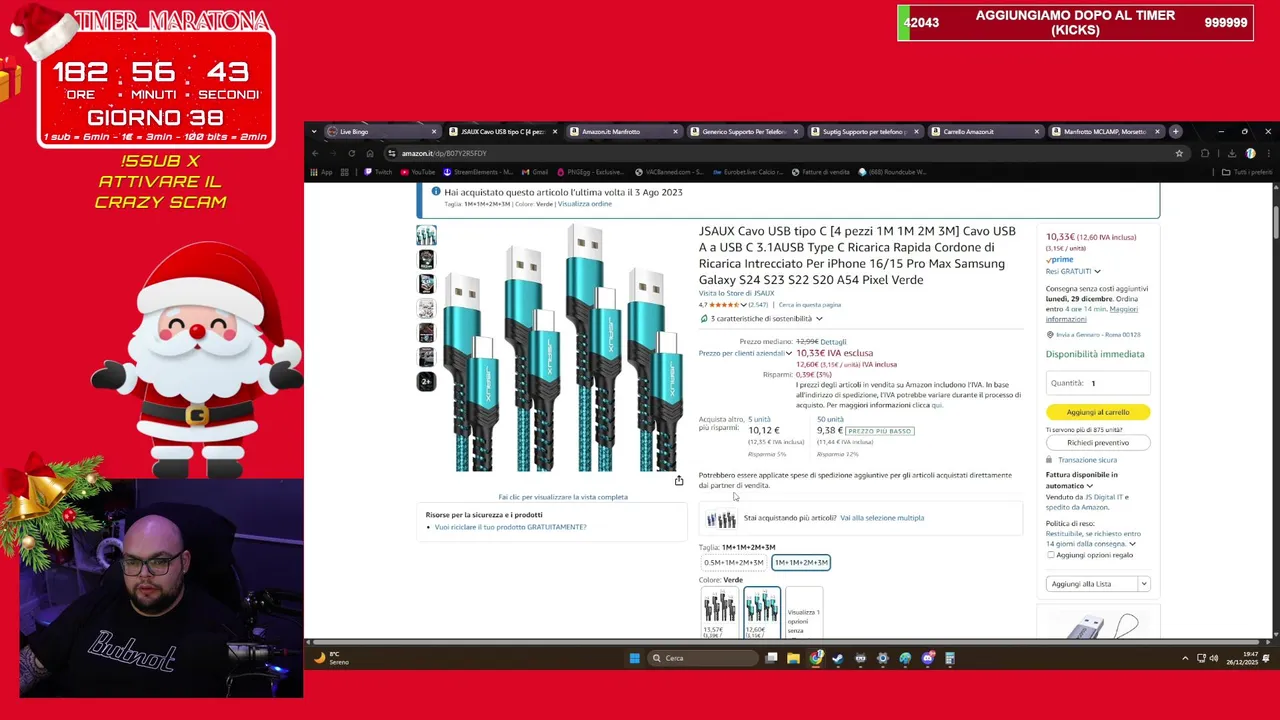Screen dimensions: 1280x720
Task: Open the YouTube bookmark
Action: 418,172
